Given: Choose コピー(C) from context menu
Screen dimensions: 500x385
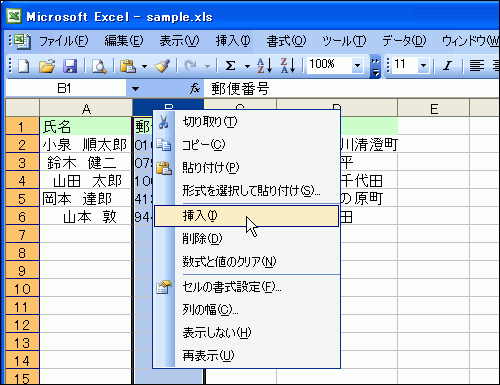Looking at the screenshot, I should (246, 145).
